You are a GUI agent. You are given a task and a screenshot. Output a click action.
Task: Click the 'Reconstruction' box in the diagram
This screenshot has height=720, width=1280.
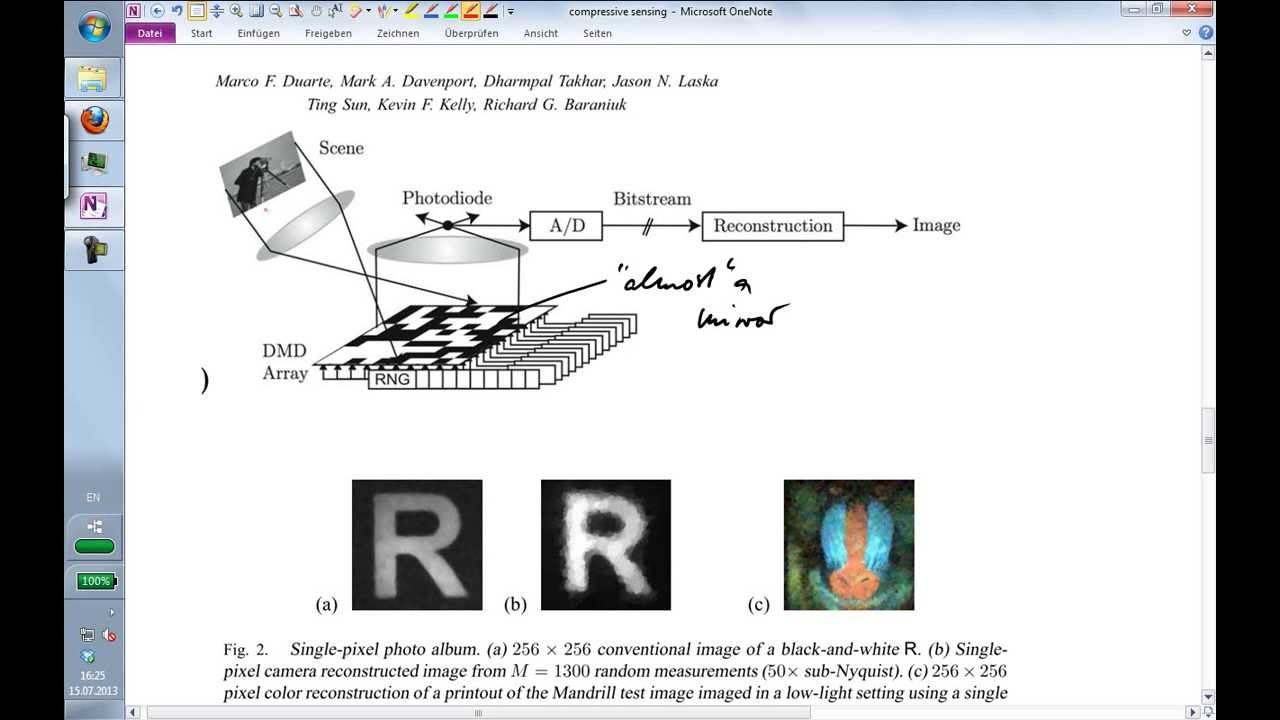point(773,226)
